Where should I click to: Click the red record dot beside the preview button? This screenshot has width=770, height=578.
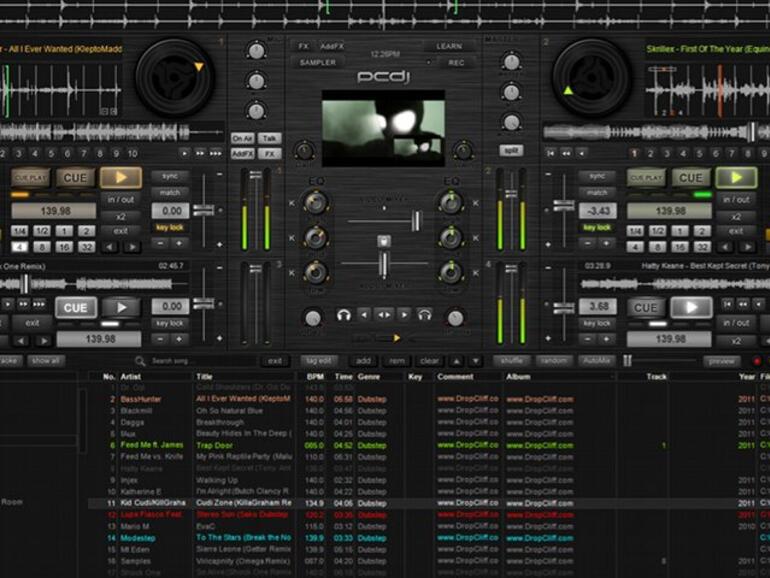click(756, 361)
